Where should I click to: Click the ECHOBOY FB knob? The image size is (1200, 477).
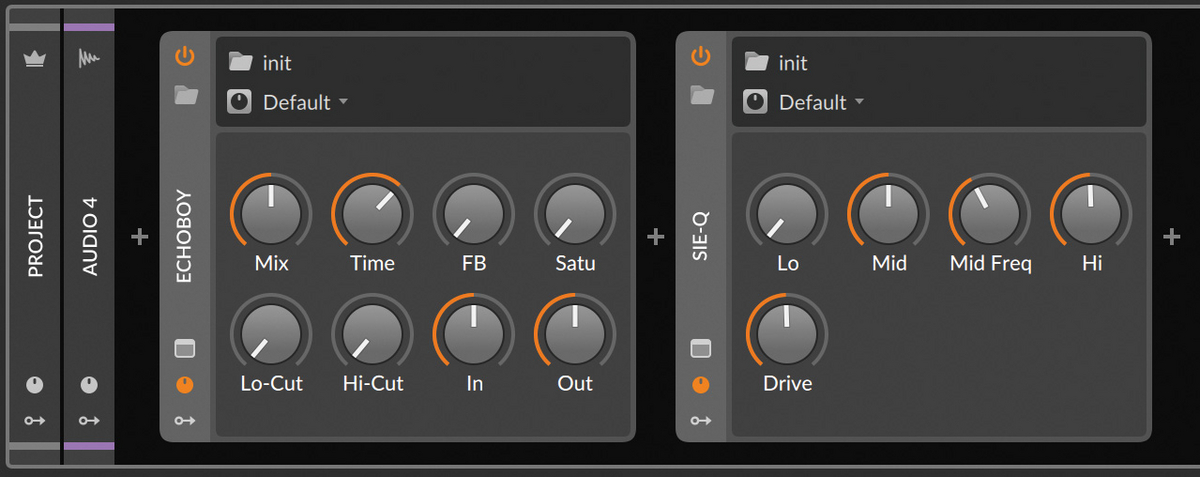(473, 213)
